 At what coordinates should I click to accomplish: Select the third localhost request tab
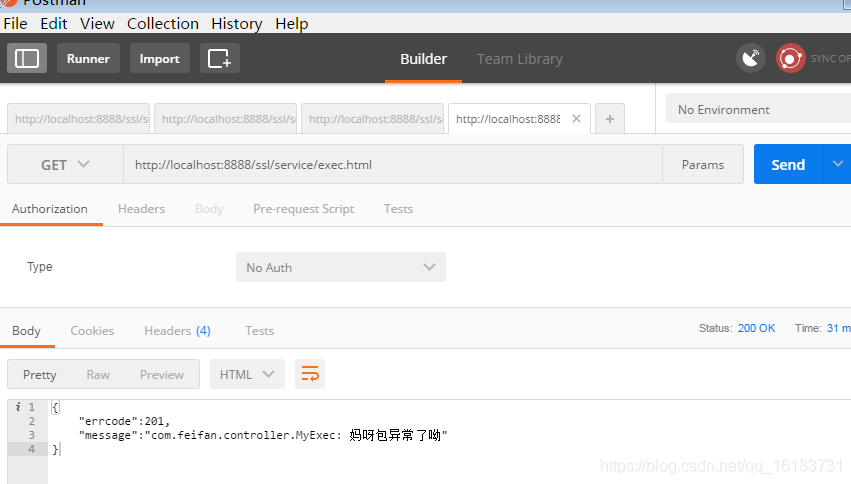coord(373,118)
